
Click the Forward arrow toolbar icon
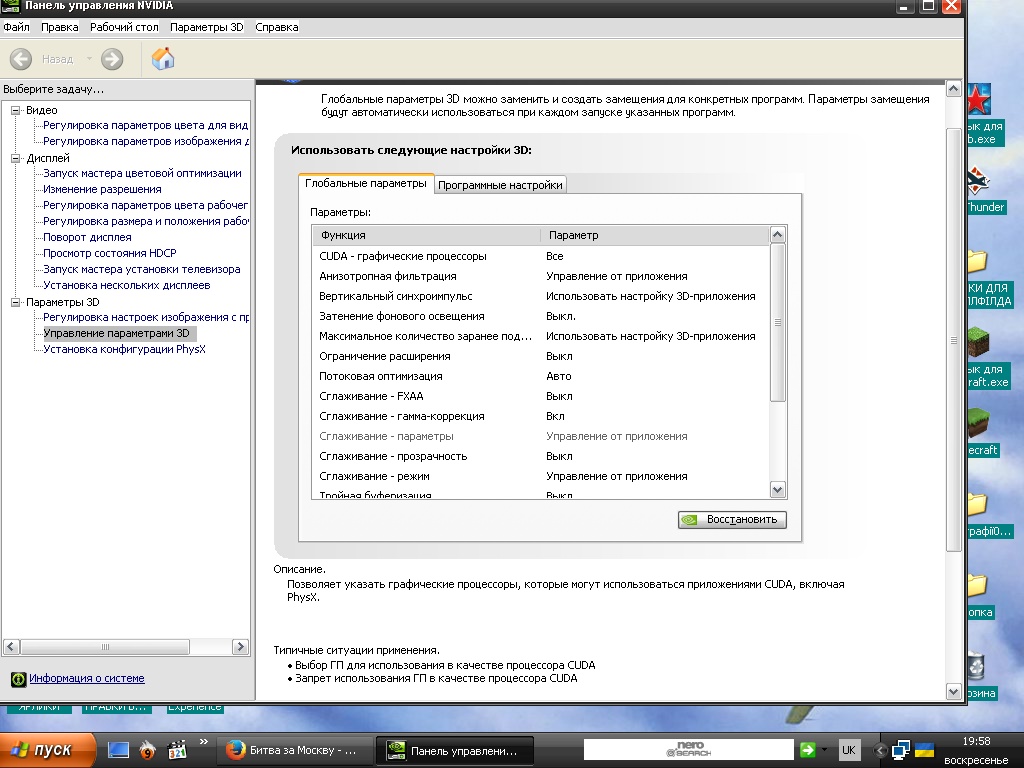[x=112, y=59]
